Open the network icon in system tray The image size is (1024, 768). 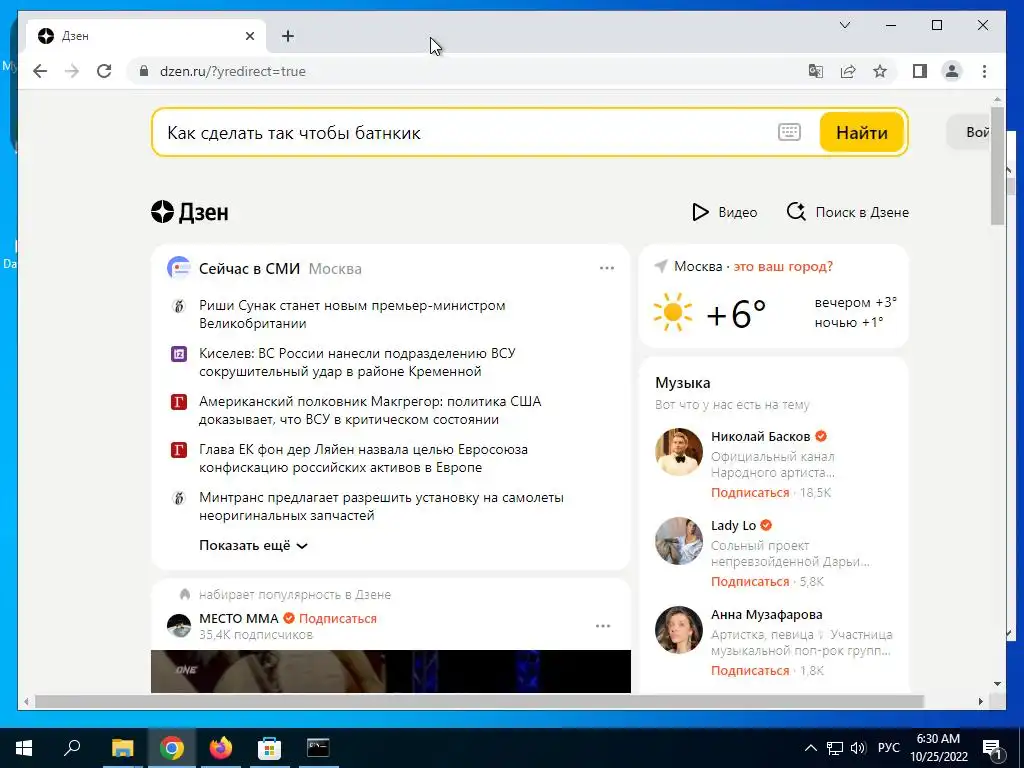coord(835,748)
